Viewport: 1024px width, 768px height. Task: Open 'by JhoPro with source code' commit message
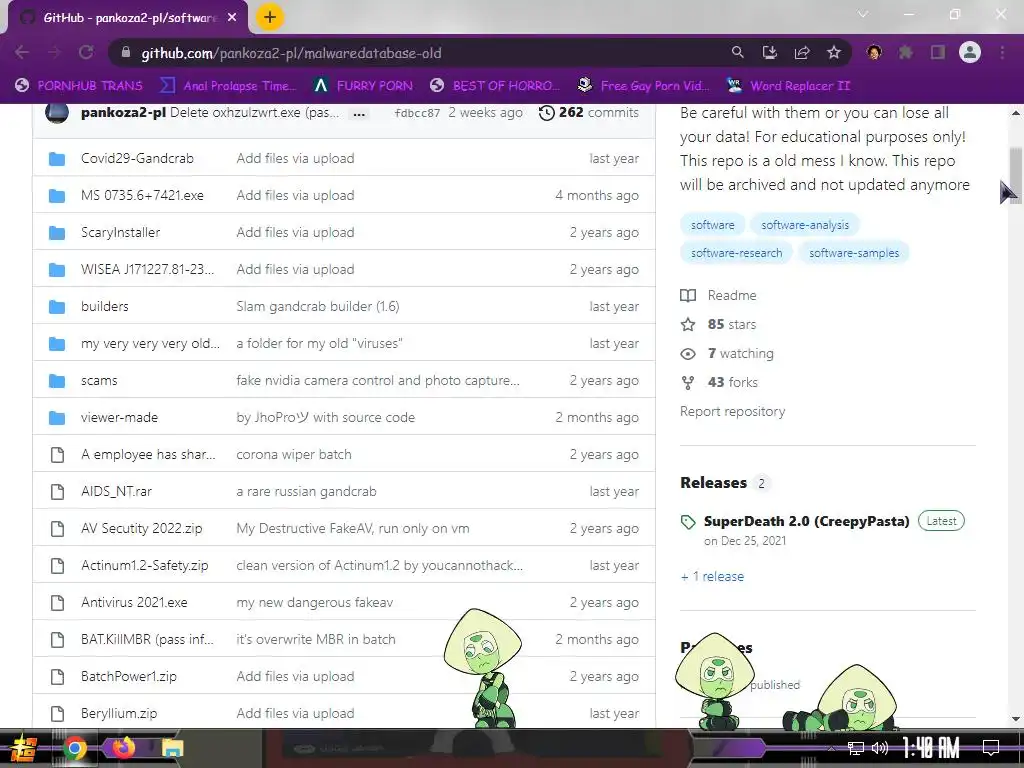[325, 417]
